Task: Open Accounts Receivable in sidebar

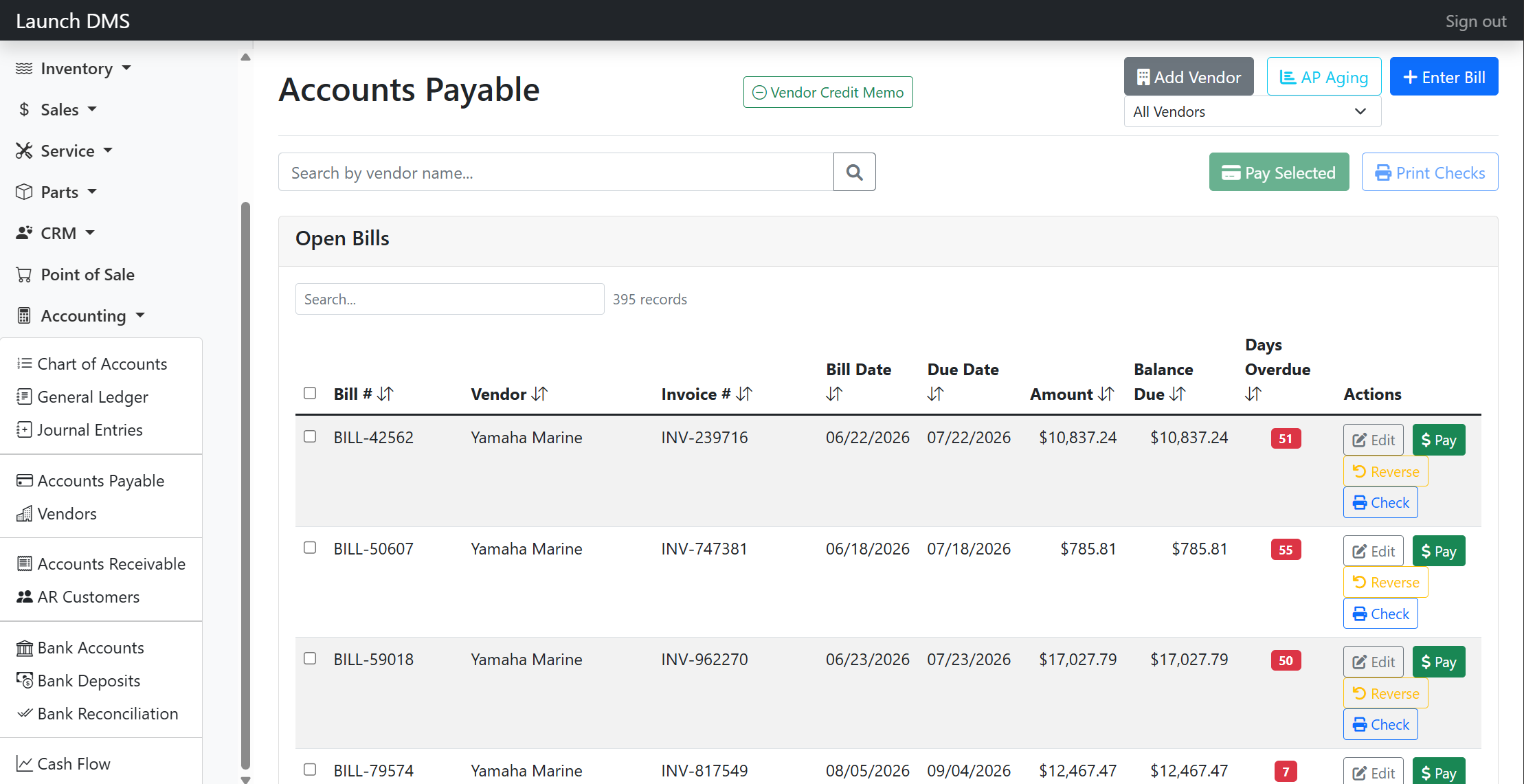Action: [101, 564]
